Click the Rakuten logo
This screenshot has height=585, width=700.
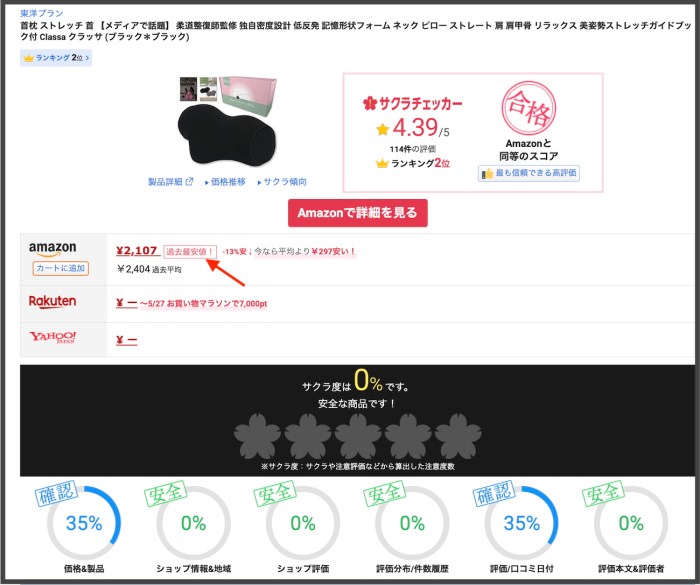[x=52, y=301]
